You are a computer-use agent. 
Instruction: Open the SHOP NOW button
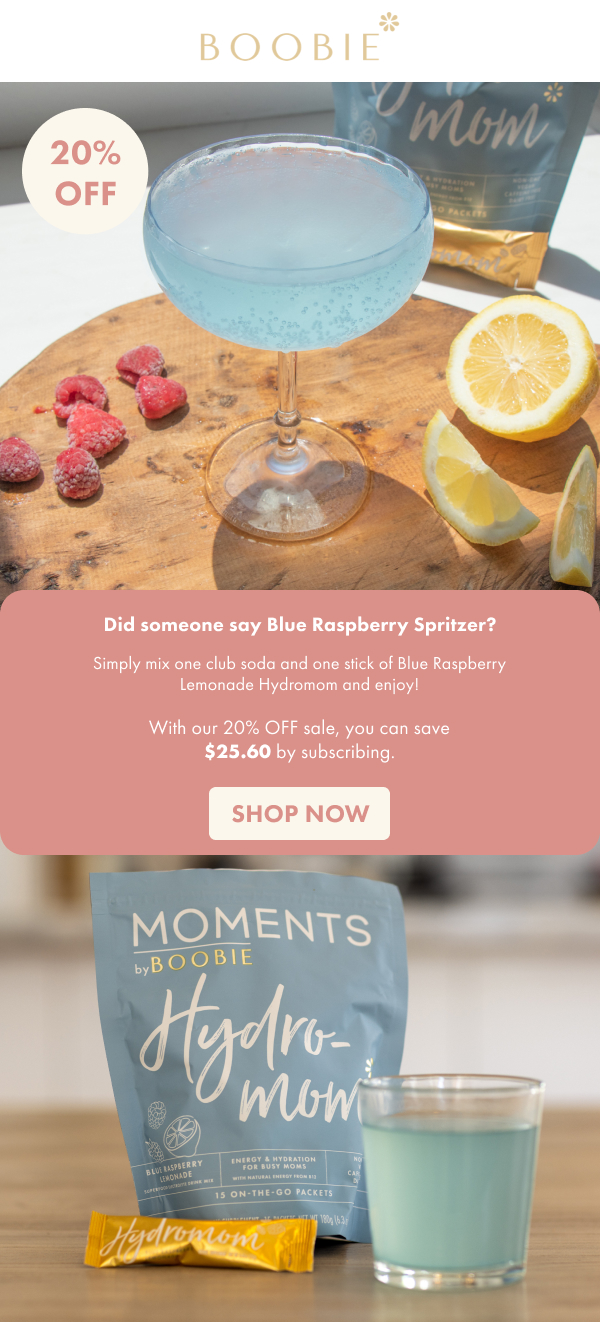(x=300, y=813)
